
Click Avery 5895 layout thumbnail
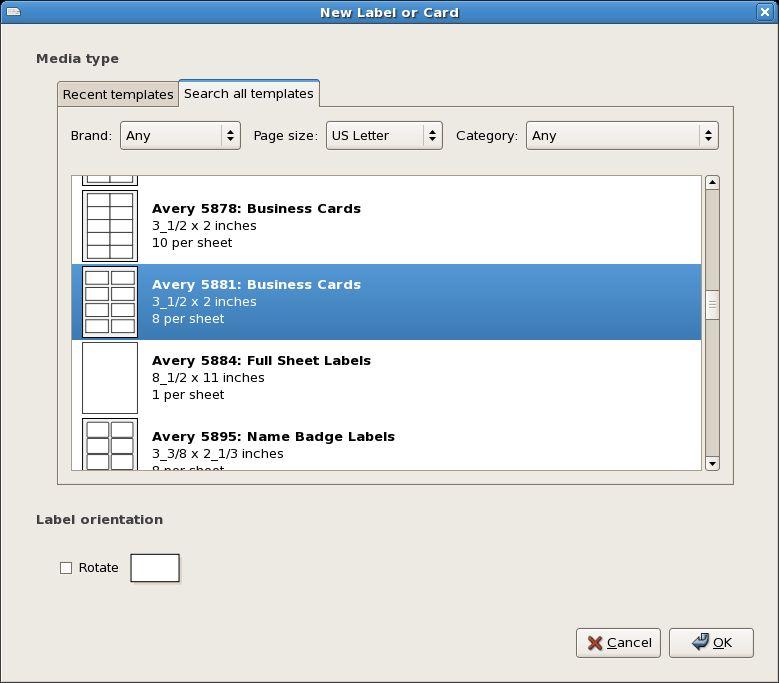110,444
